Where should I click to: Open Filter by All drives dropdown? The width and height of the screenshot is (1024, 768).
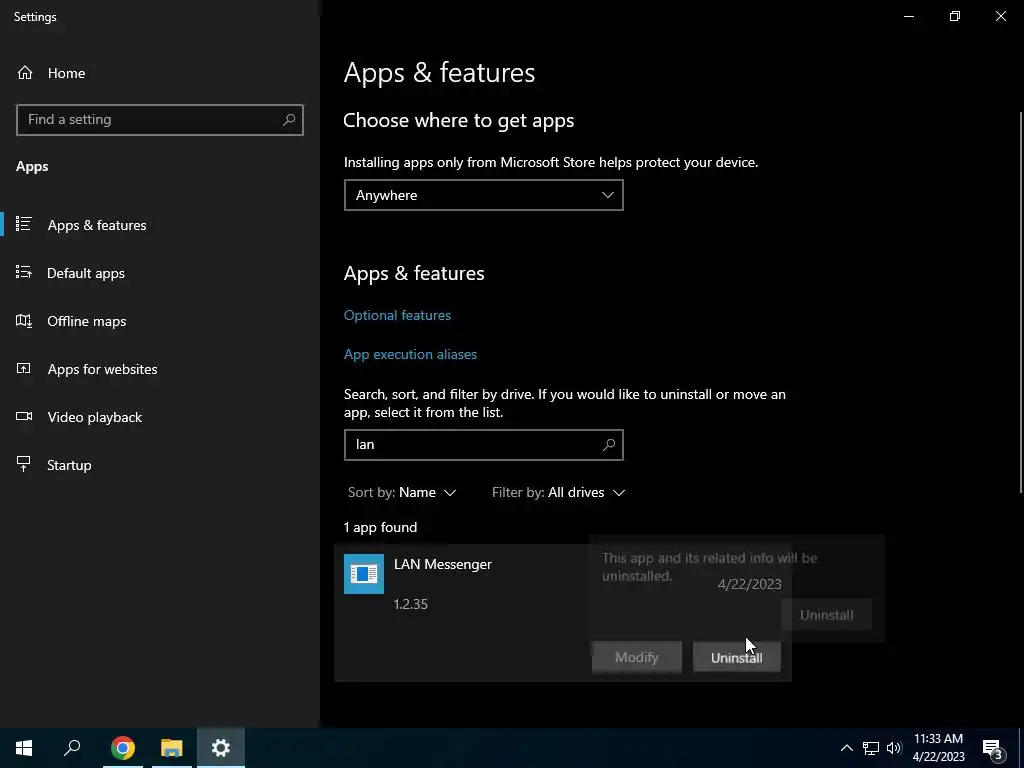(558, 492)
